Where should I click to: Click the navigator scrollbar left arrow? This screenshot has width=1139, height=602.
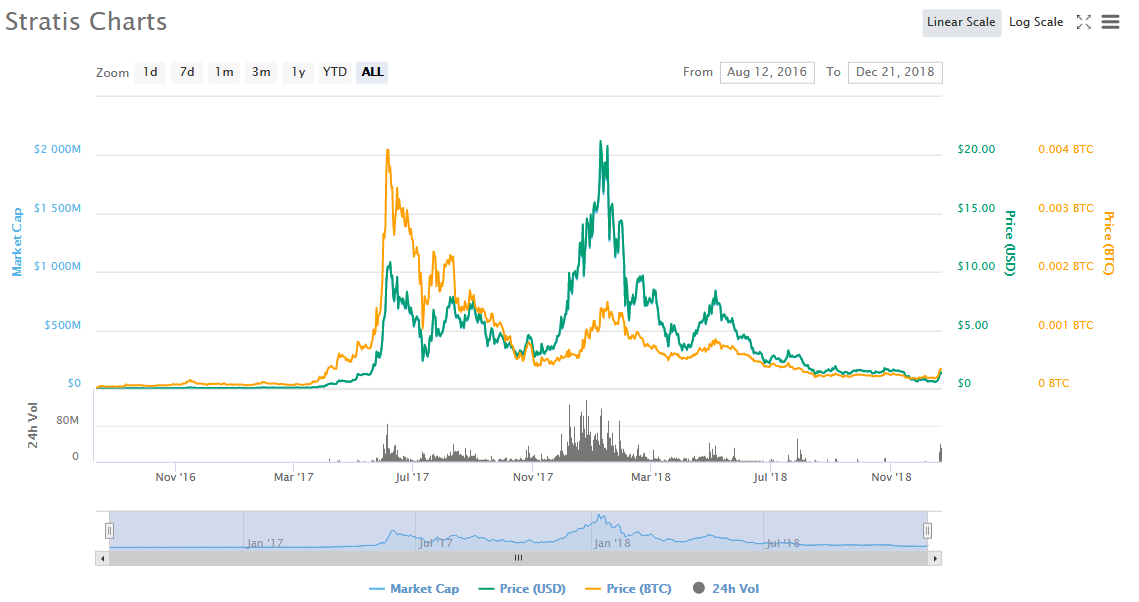pos(102,558)
